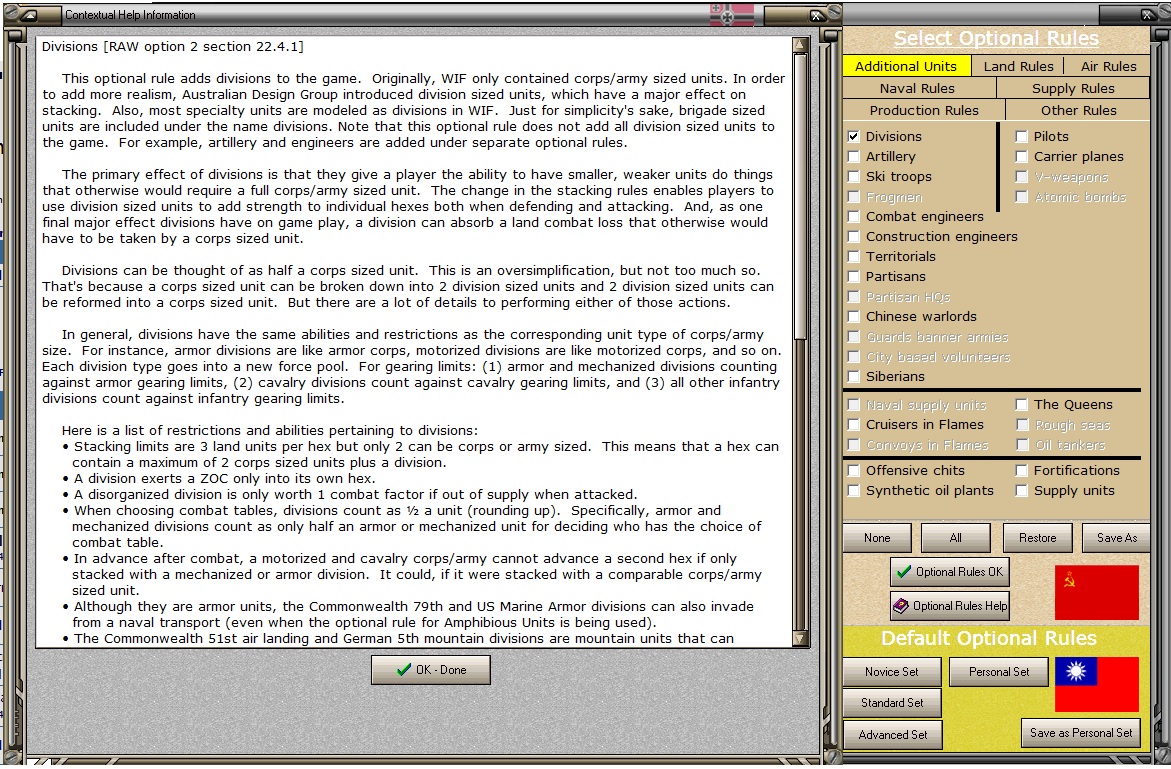Click the Restore button
Viewport: 1171px width, 769px height.
coord(1037,538)
